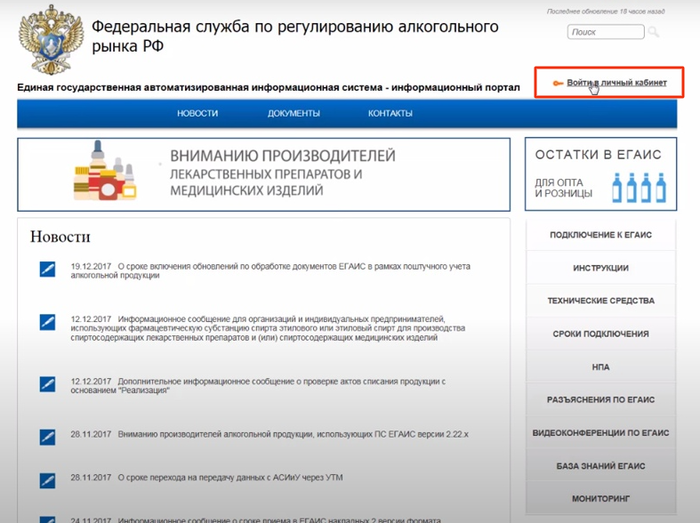Select the Технические средства sidebar button
Screen dimensions: 700x523
[x=601, y=301]
